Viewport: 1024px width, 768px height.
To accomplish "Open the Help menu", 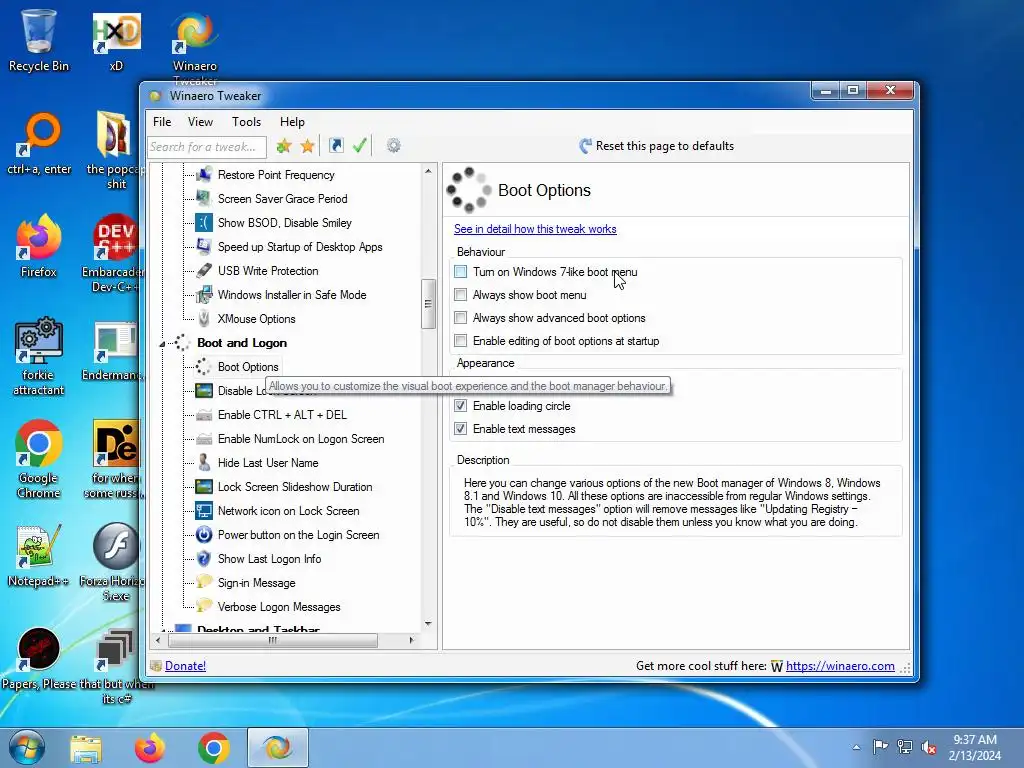I will pos(293,121).
